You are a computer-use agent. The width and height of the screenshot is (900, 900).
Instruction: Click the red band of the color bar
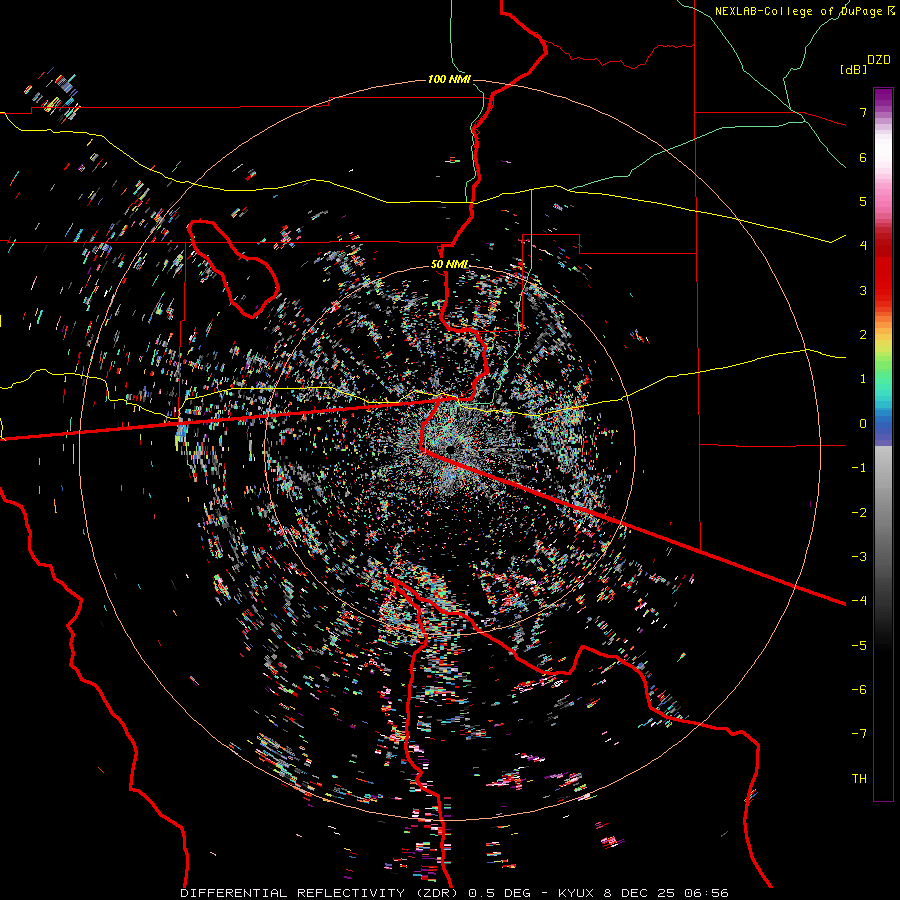[x=883, y=276]
